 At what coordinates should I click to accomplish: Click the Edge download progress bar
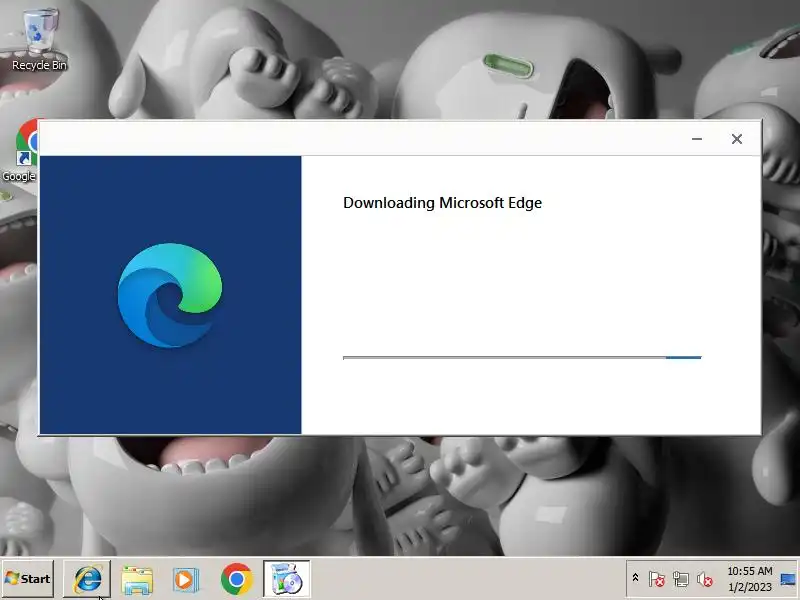click(522, 358)
